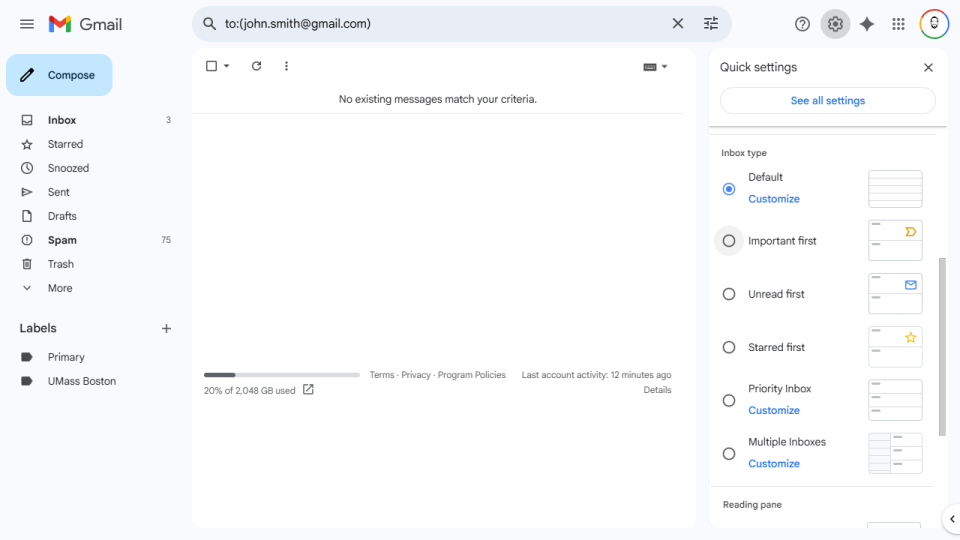The height and width of the screenshot is (540, 960).
Task: Open the select-all checkbox dropdown arrow
Action: 227,66
